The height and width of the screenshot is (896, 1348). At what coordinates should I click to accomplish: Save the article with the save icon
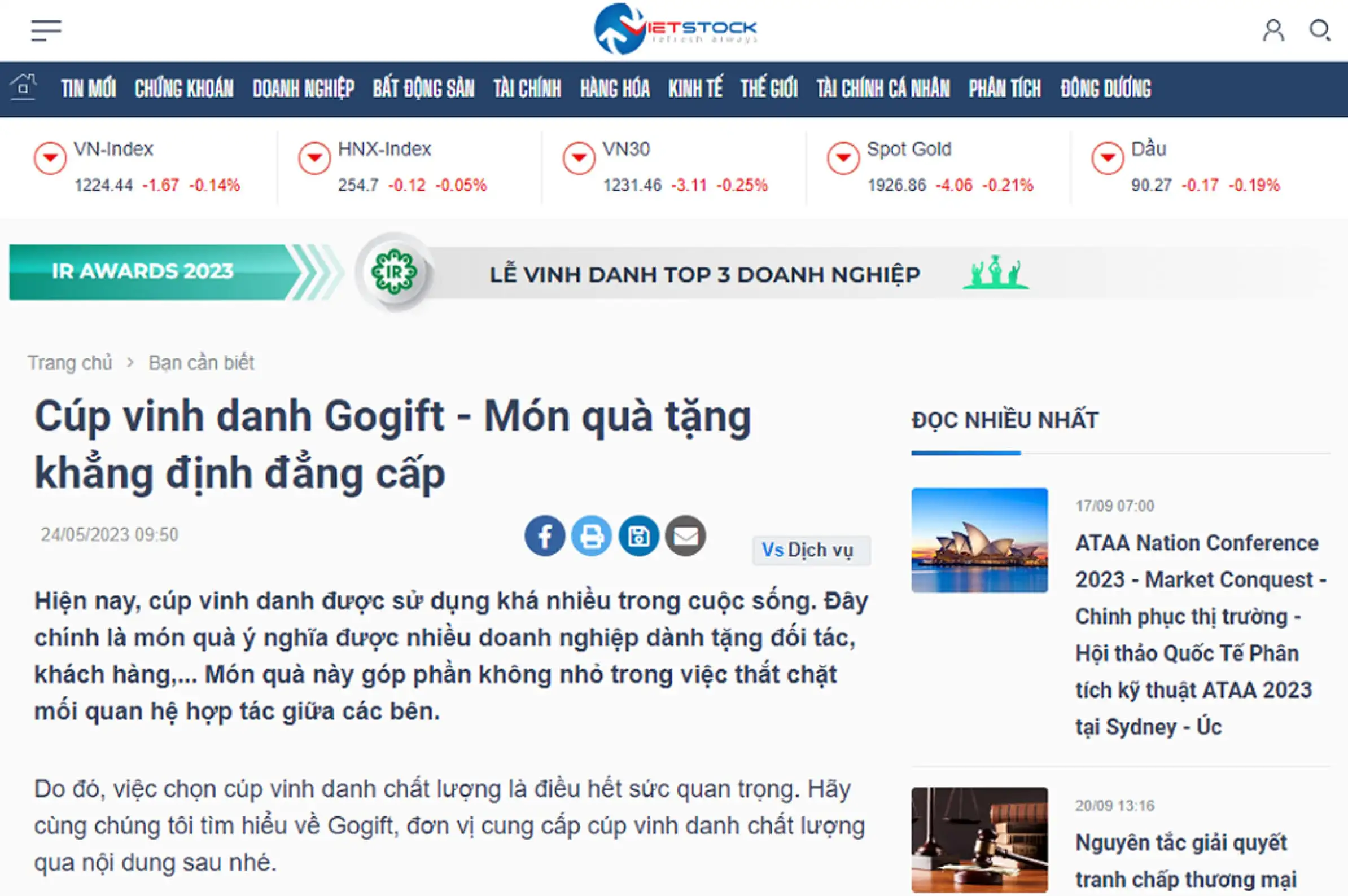640,535
